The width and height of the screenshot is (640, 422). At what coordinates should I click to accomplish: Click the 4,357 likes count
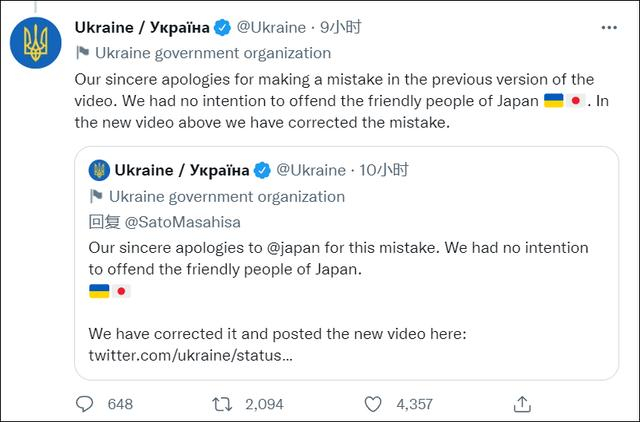pos(412,403)
